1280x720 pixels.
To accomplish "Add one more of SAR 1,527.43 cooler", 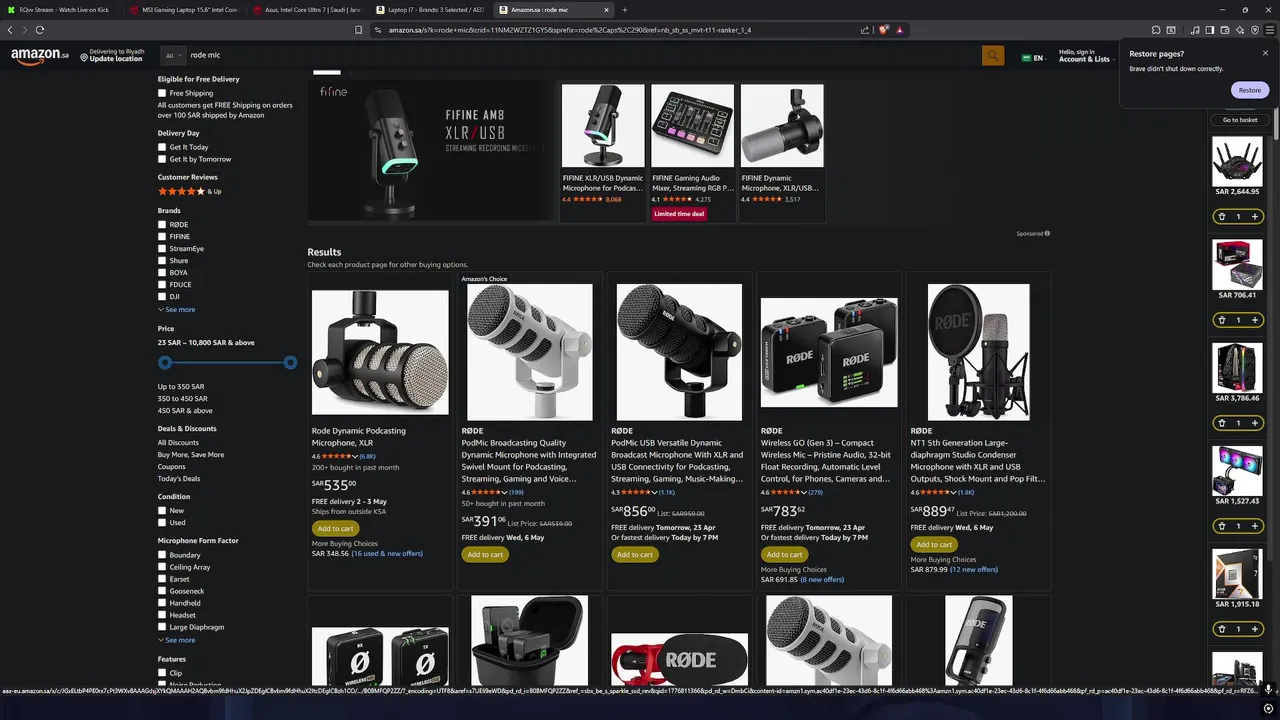I will [1255, 526].
